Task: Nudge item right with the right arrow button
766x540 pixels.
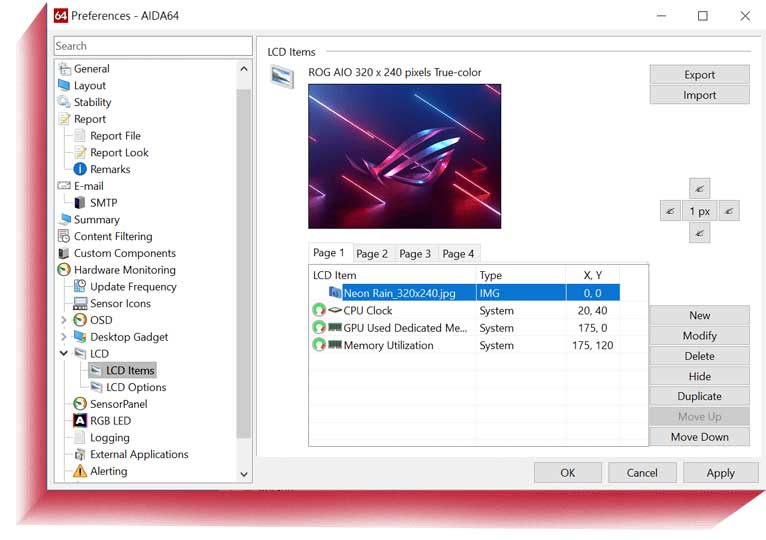Action: [x=729, y=211]
